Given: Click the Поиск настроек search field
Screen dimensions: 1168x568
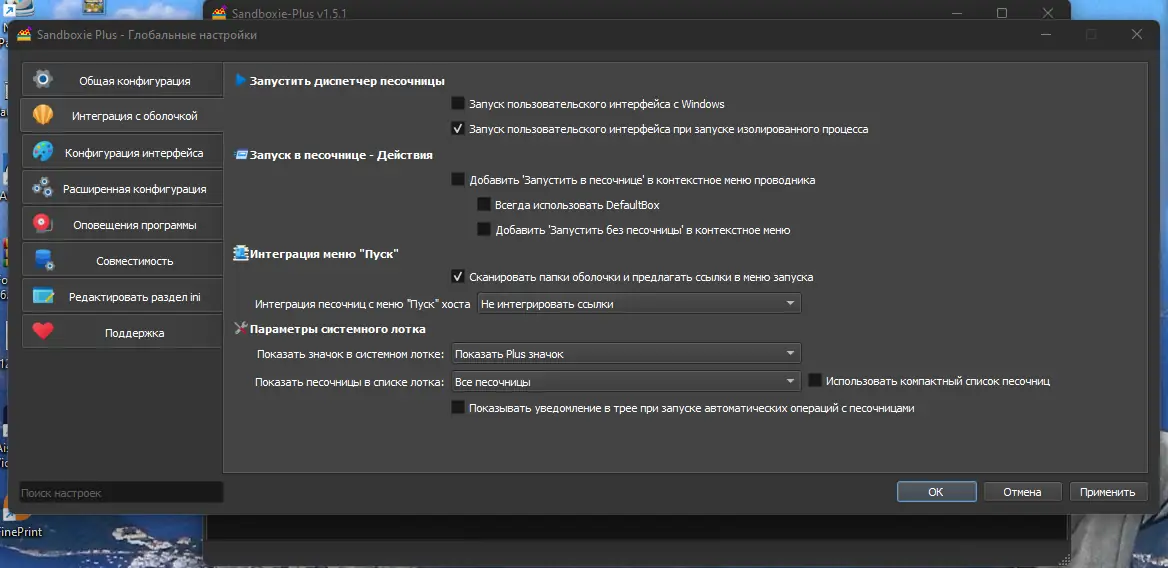Looking at the screenshot, I should point(121,492).
